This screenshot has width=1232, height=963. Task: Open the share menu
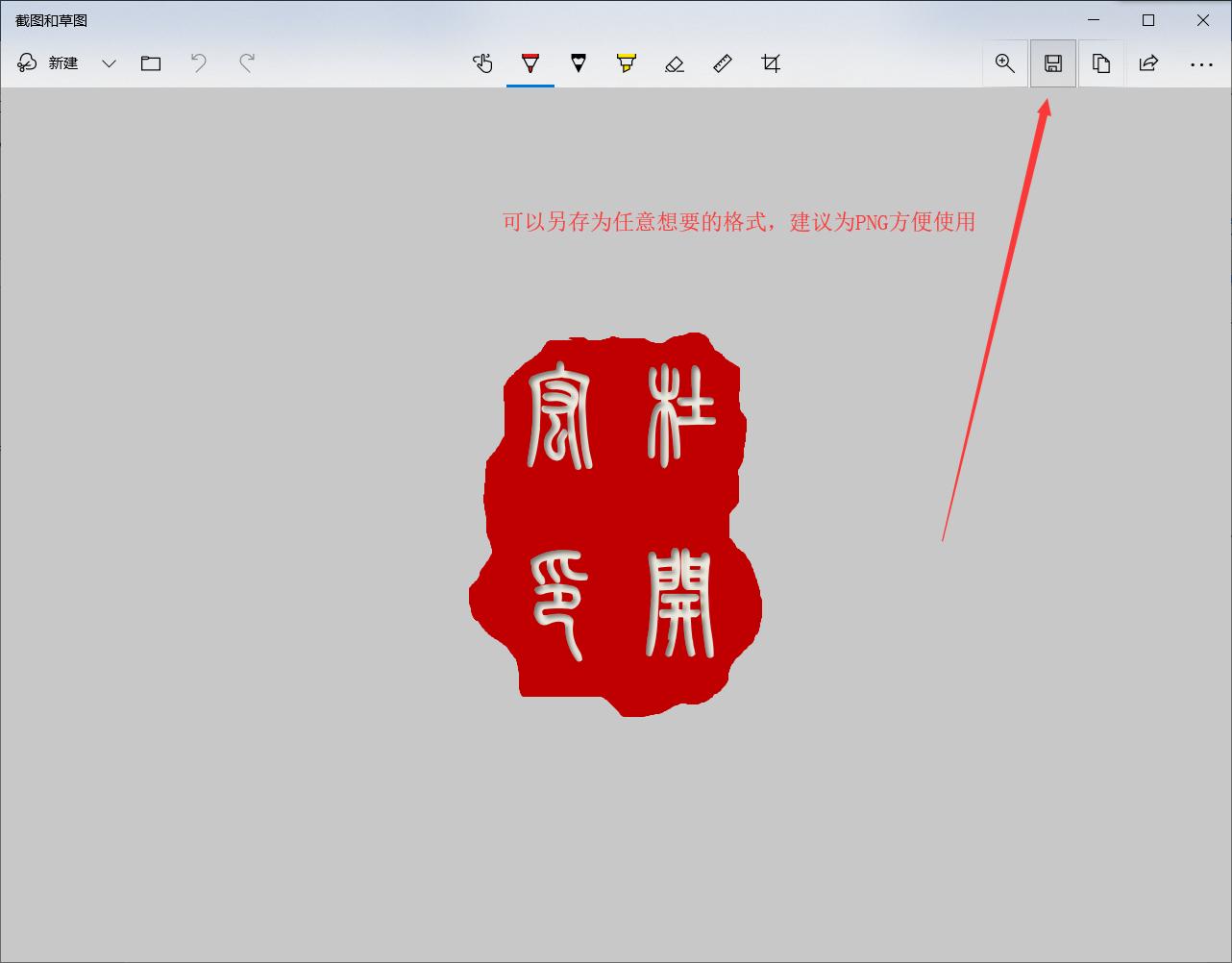coord(1149,63)
